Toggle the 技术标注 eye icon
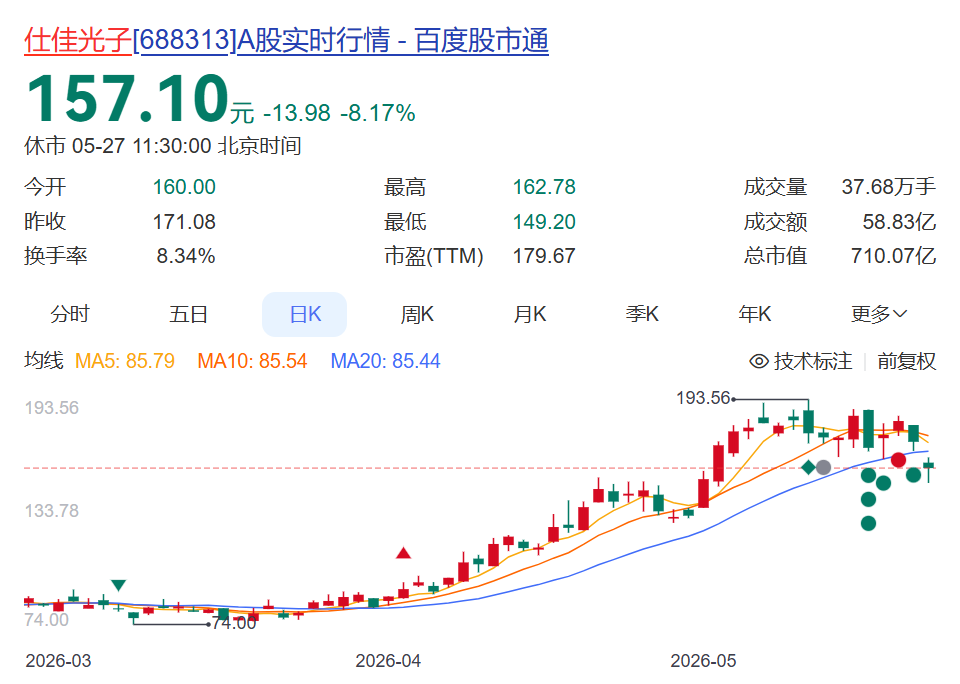The width and height of the screenshot is (960, 684). pos(759,361)
